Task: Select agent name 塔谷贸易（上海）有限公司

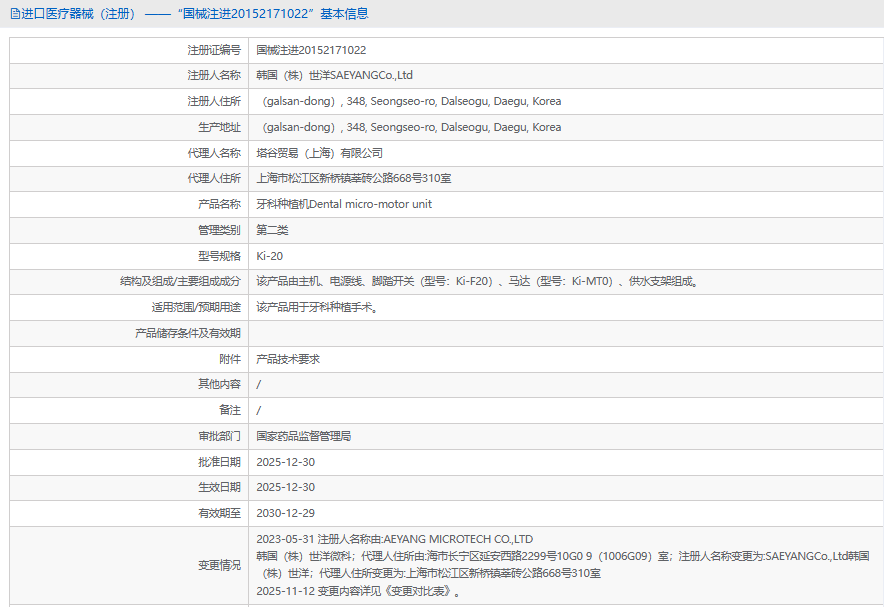Action: [x=320, y=153]
